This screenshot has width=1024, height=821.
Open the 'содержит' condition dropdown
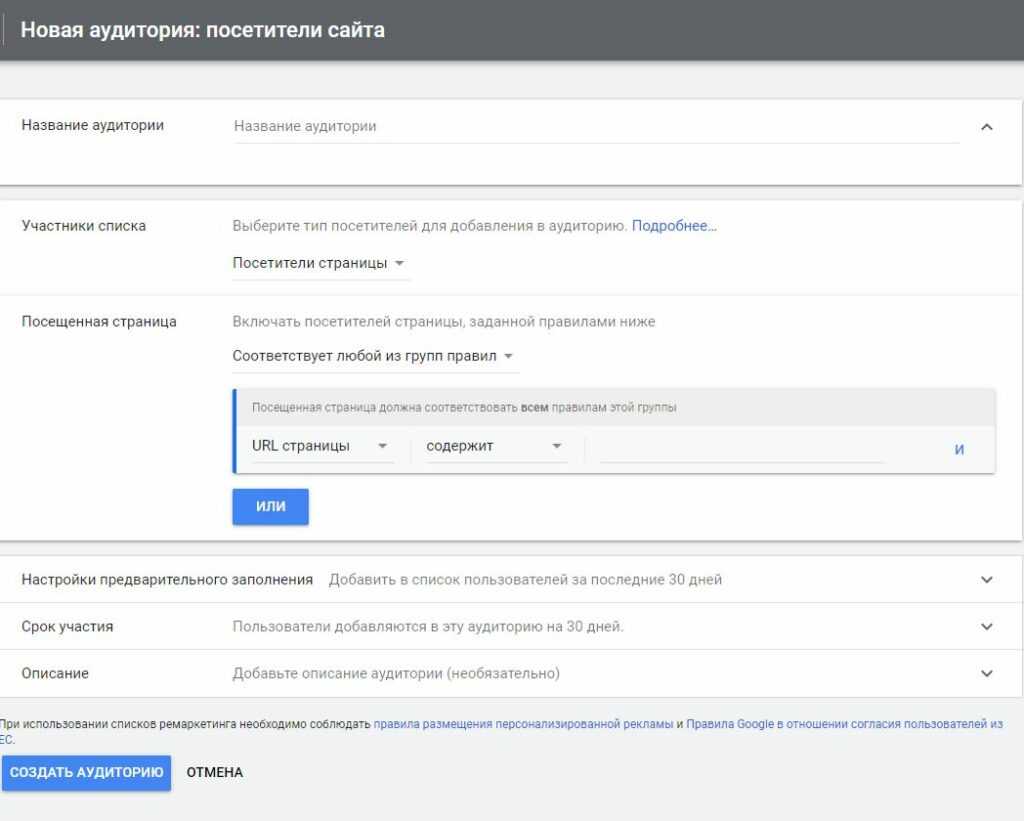point(494,446)
